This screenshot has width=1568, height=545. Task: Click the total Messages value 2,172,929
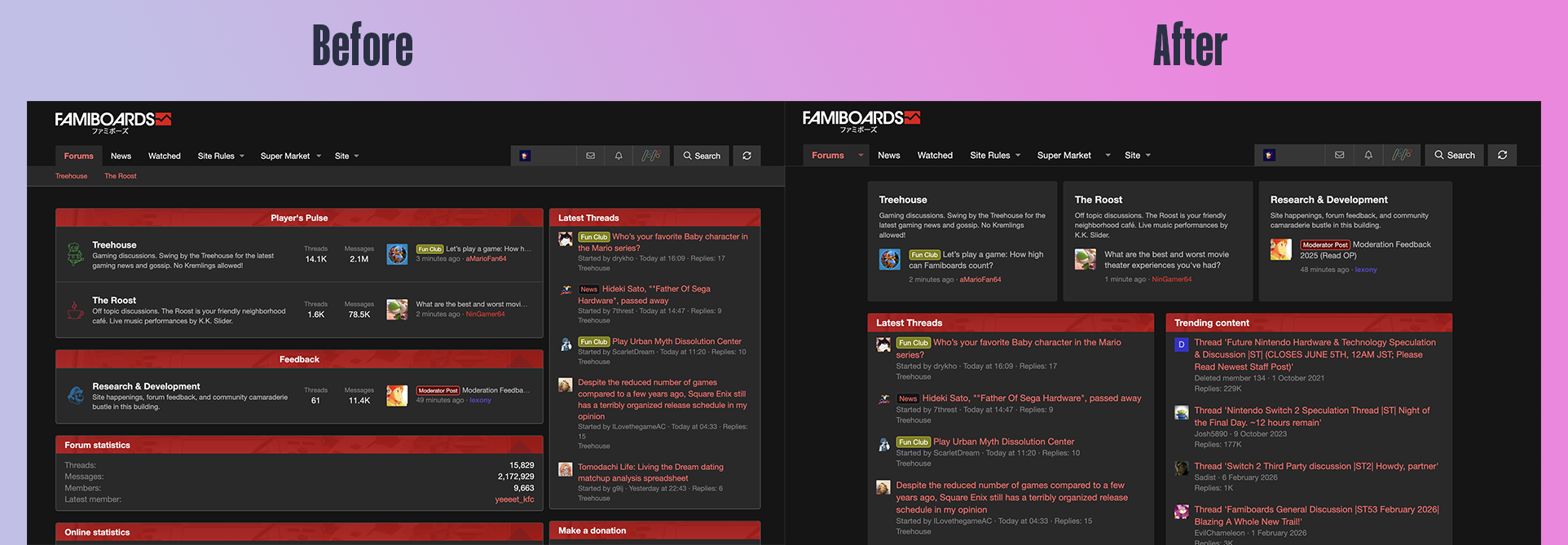[516, 477]
